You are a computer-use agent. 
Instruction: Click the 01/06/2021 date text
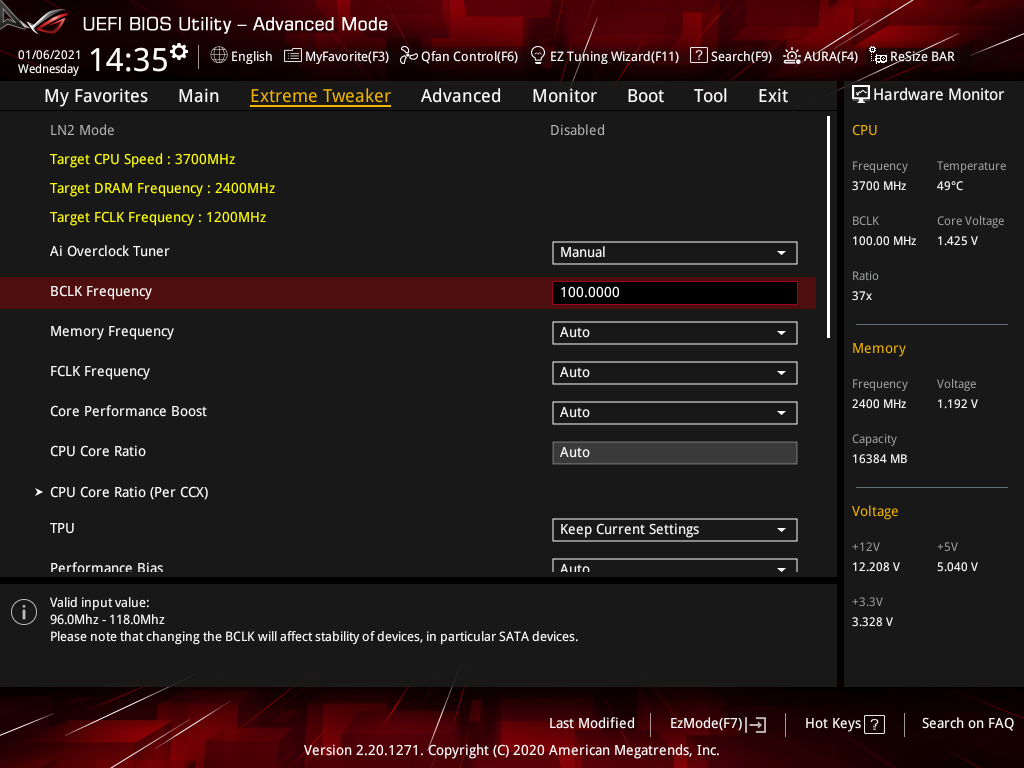(x=49, y=55)
